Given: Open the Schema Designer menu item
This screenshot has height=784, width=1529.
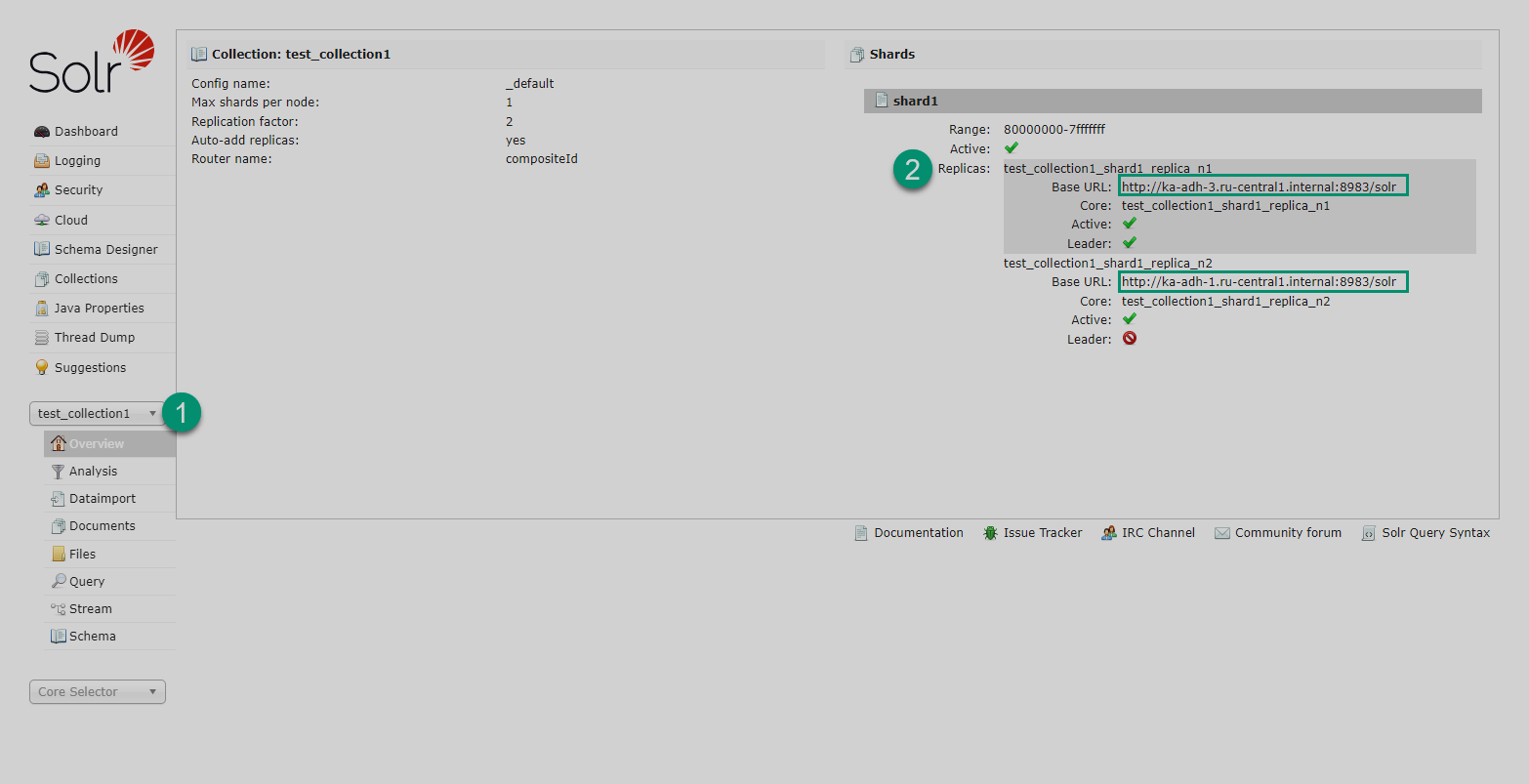Looking at the screenshot, I should [x=103, y=250].
